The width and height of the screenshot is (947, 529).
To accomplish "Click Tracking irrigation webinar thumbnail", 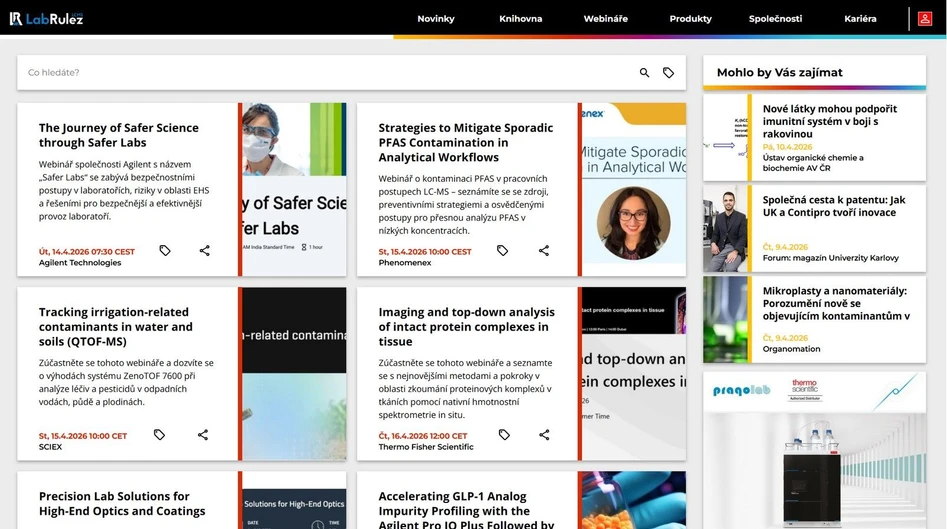I will (x=294, y=374).
